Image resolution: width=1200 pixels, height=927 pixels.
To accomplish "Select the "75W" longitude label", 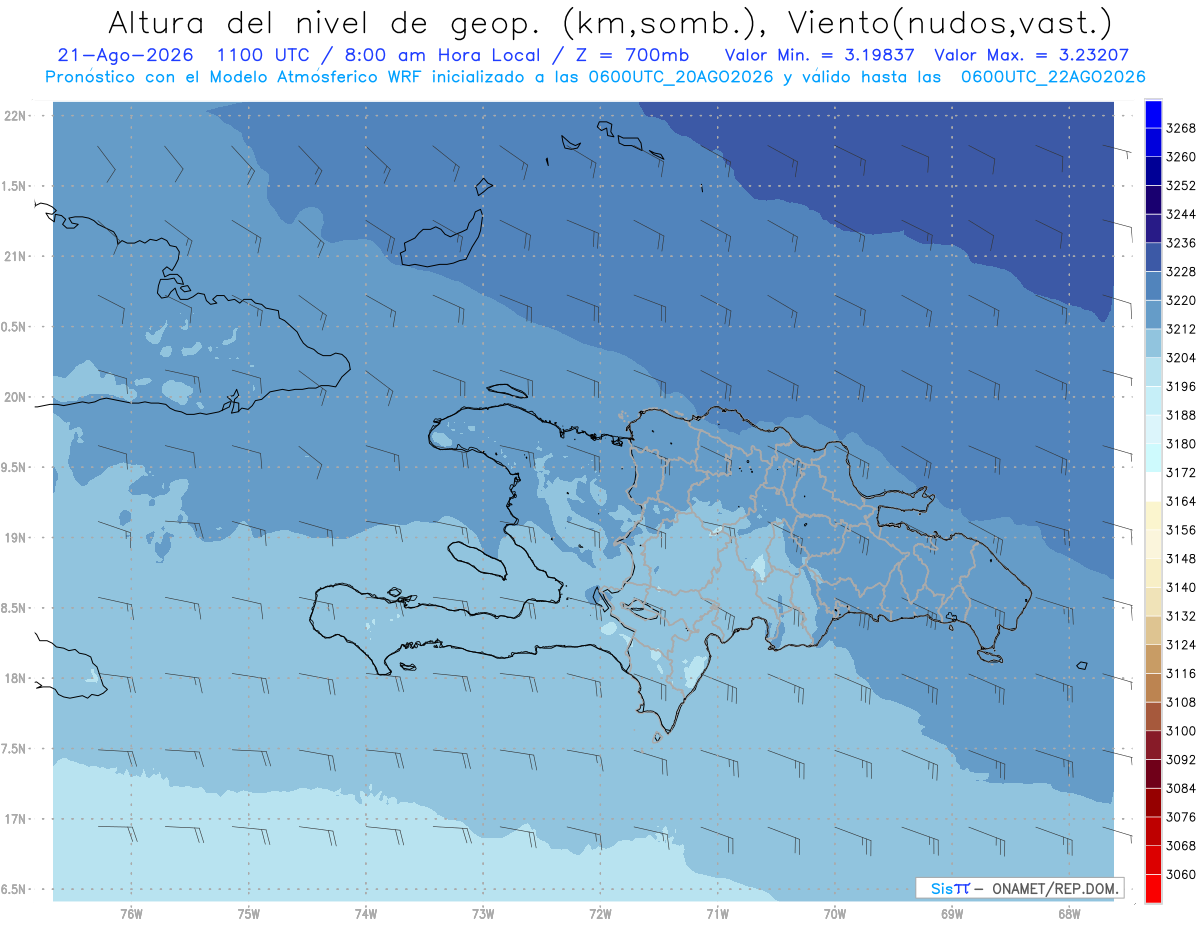I will click(x=249, y=914).
